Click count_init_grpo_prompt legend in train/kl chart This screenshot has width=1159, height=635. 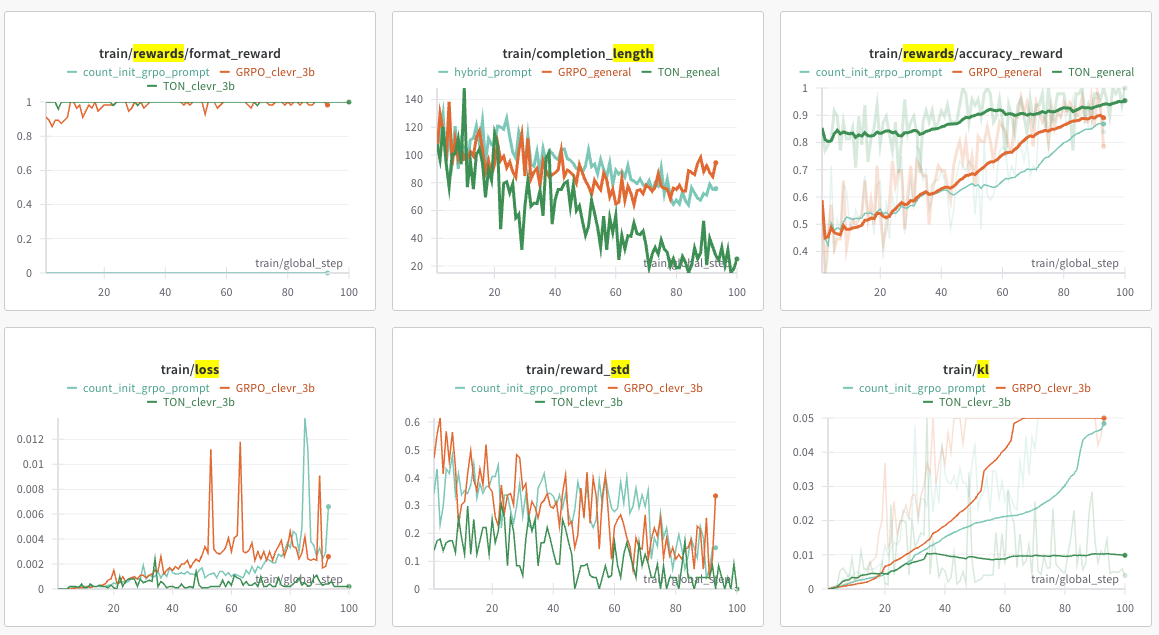tap(914, 388)
